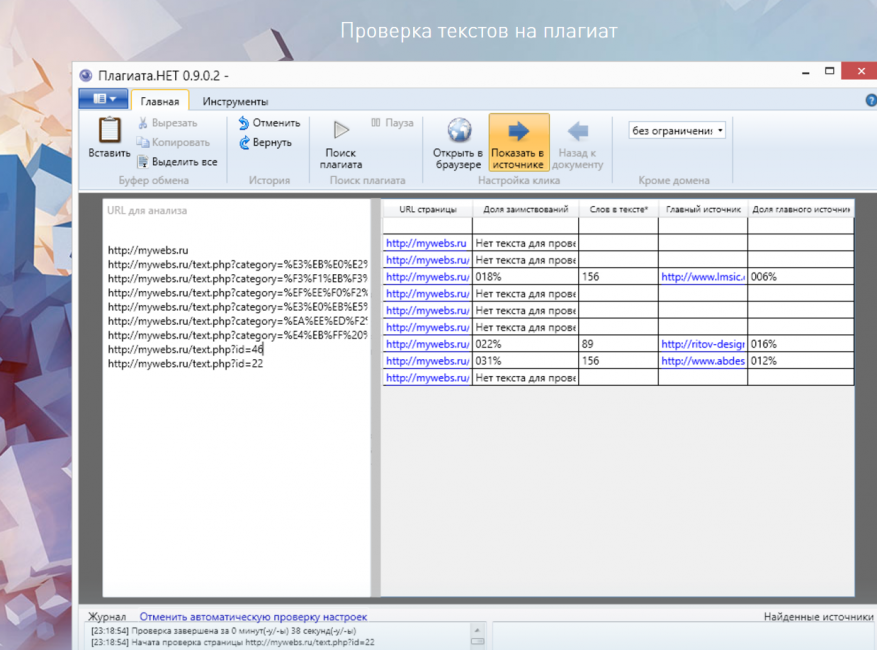Click the 031% borrowing share cell

pyautogui.click(x=526, y=361)
